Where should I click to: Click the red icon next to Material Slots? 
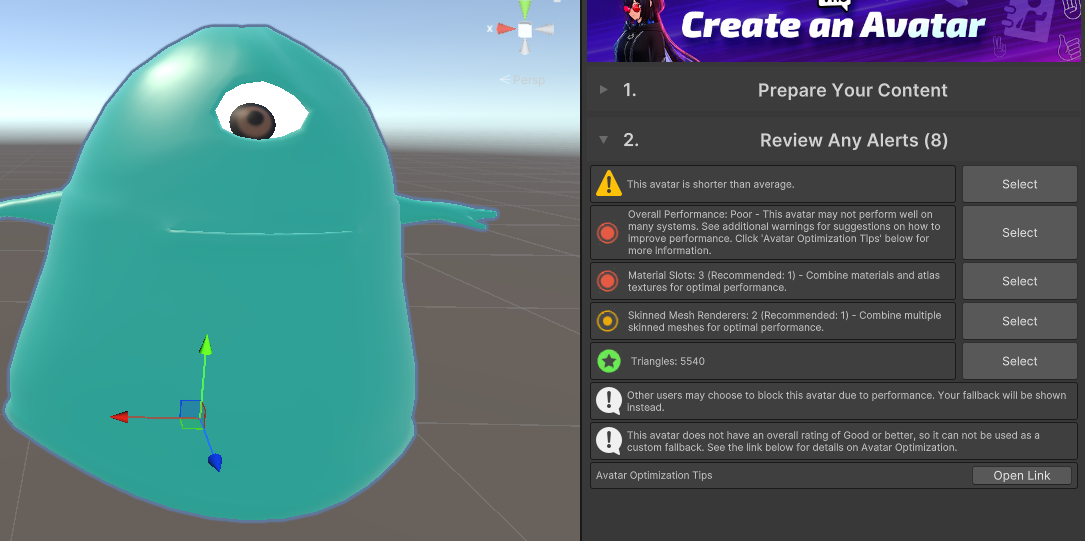pyautogui.click(x=608, y=281)
